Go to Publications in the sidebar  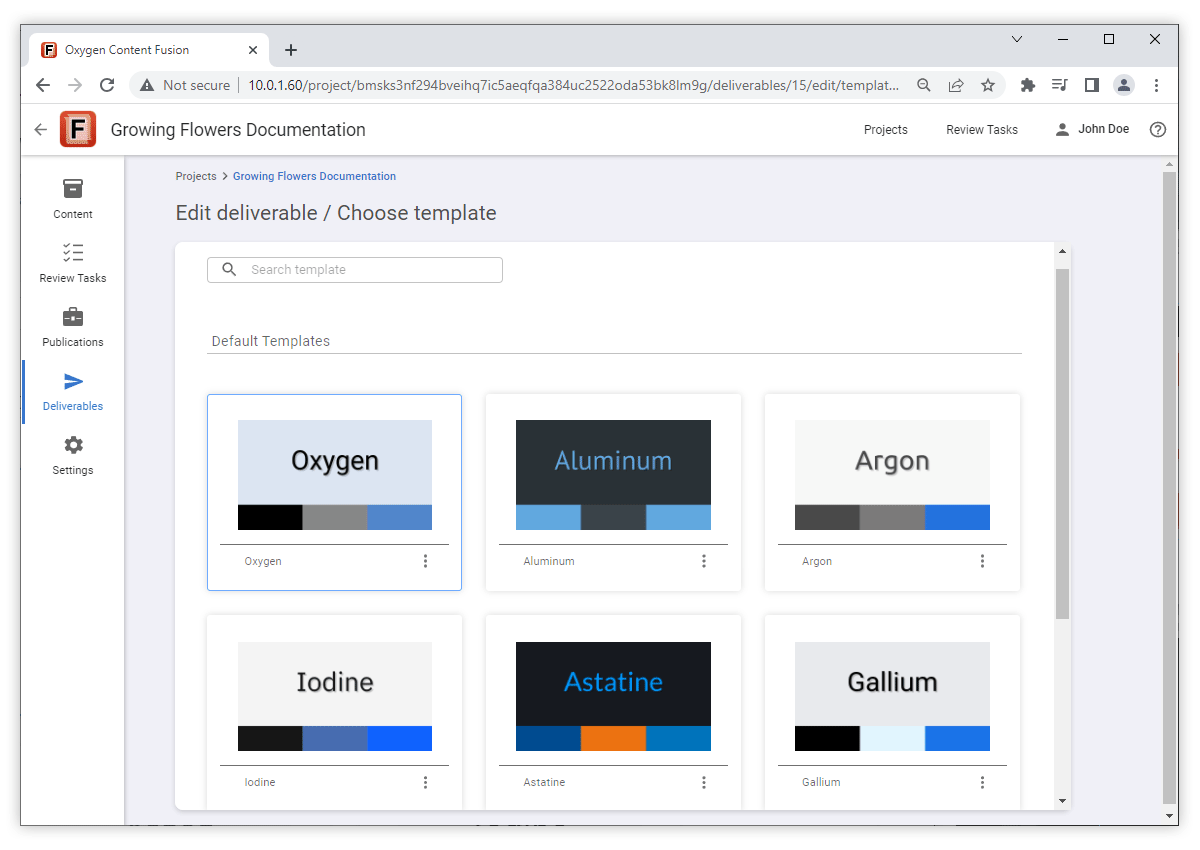pyautogui.click(x=73, y=327)
